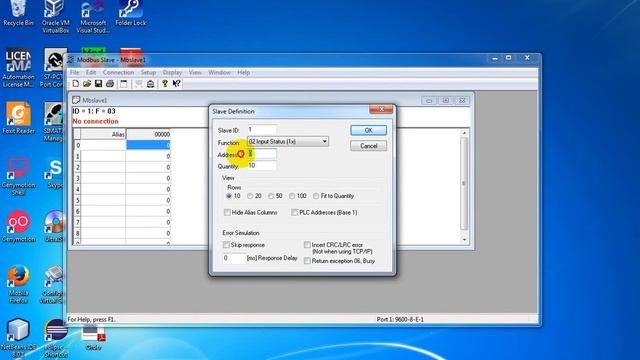640x360 pixels.
Task: Select the Eclipse Shortcut desktop icon
Action: click(56, 339)
